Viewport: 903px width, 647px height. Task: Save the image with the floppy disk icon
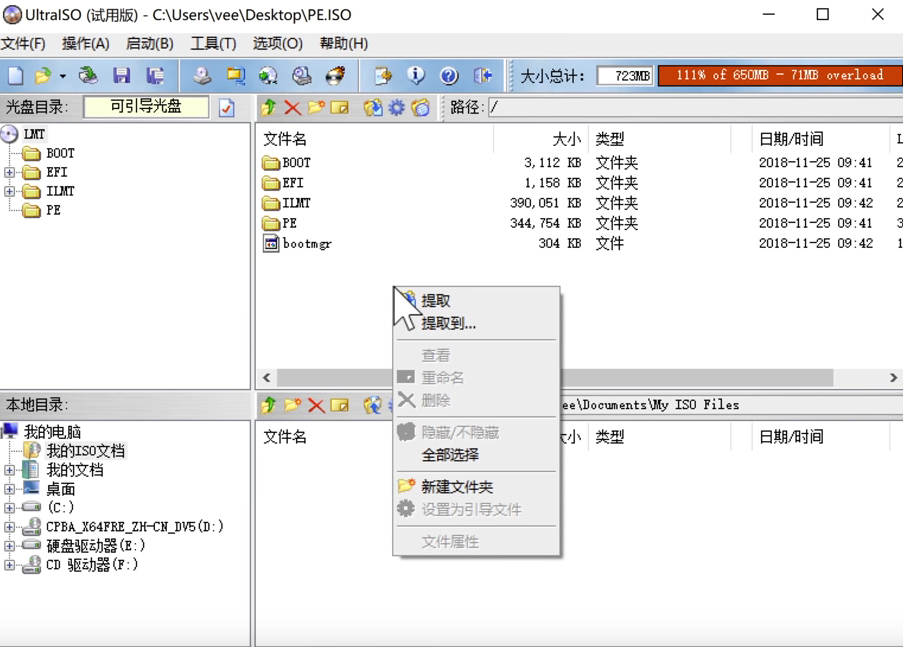(122, 75)
